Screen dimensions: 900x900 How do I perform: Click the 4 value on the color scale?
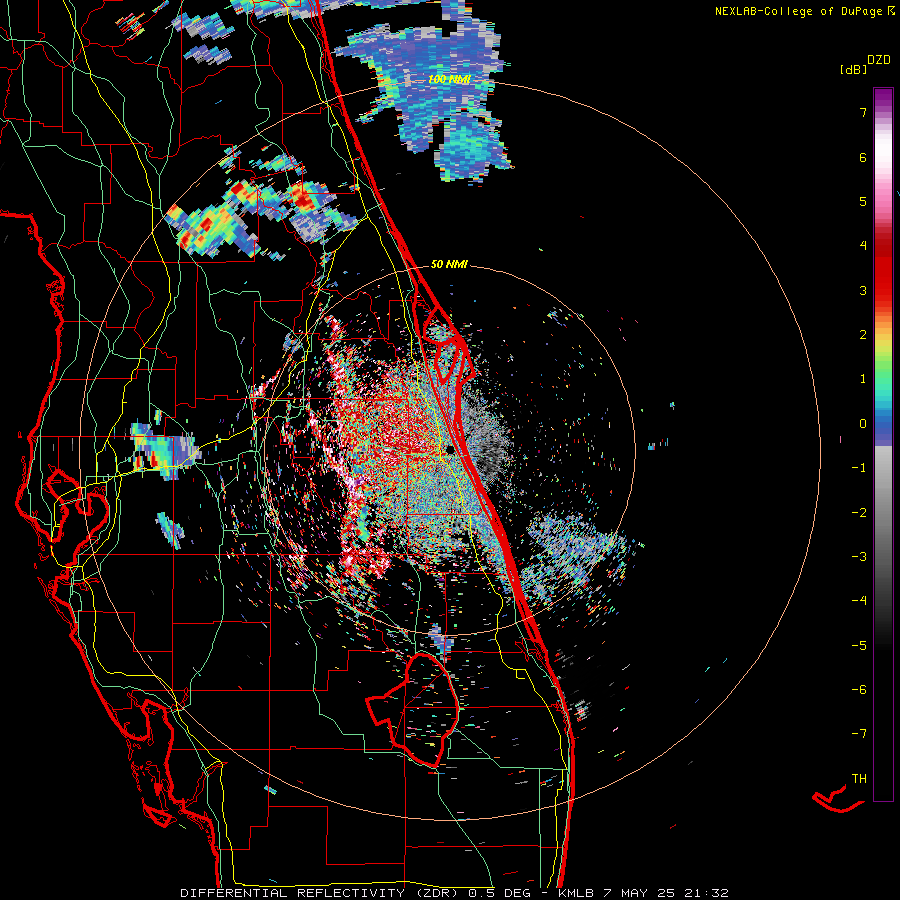[x=863, y=246]
